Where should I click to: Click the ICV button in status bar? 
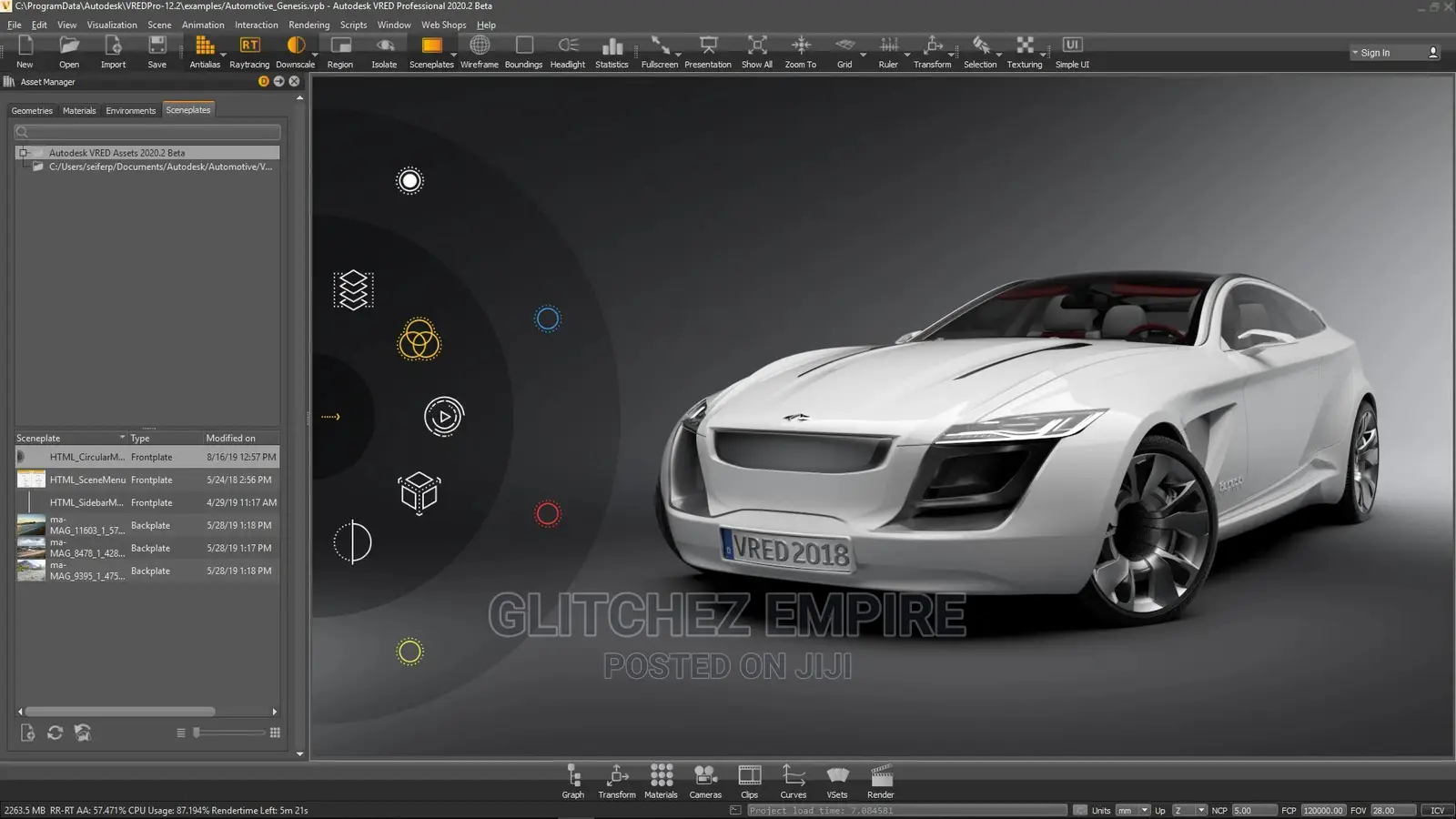click(x=1438, y=810)
